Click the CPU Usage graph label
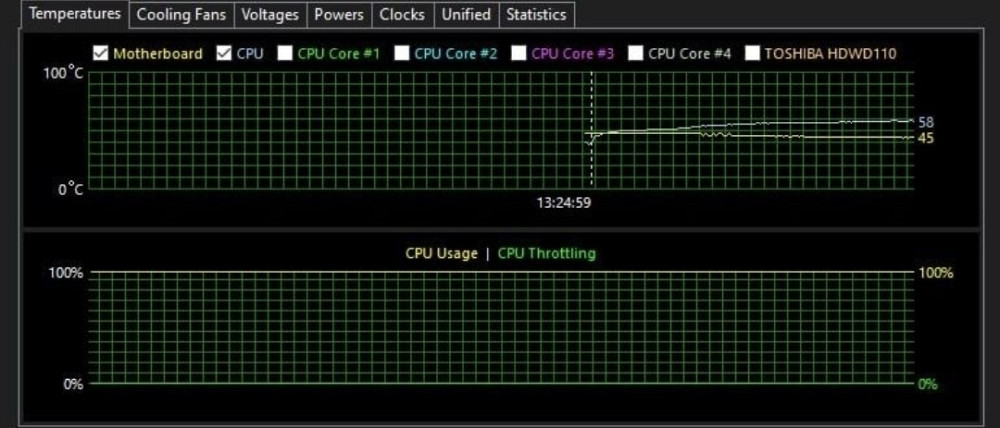The width and height of the screenshot is (1000, 428). click(x=441, y=254)
